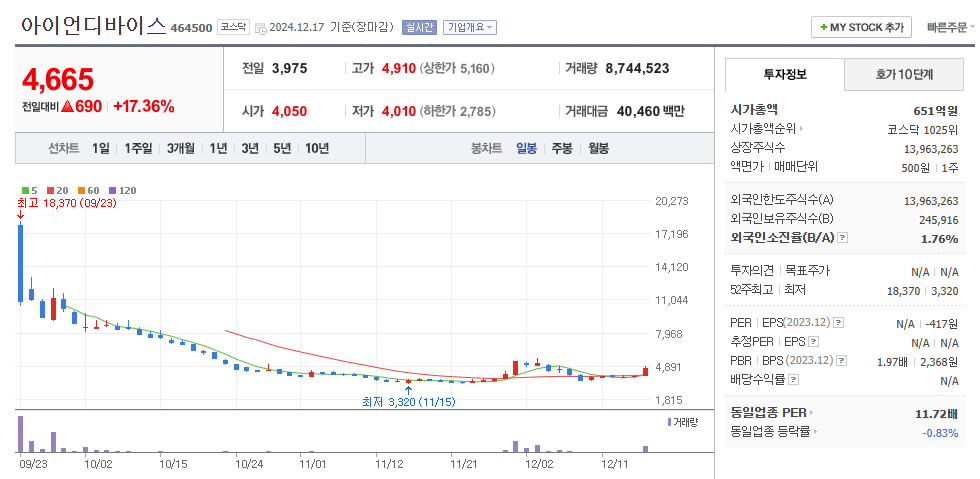The width and height of the screenshot is (980, 479).
Task: Click the 상한가 5,160 upper limit text
Action: point(457,68)
